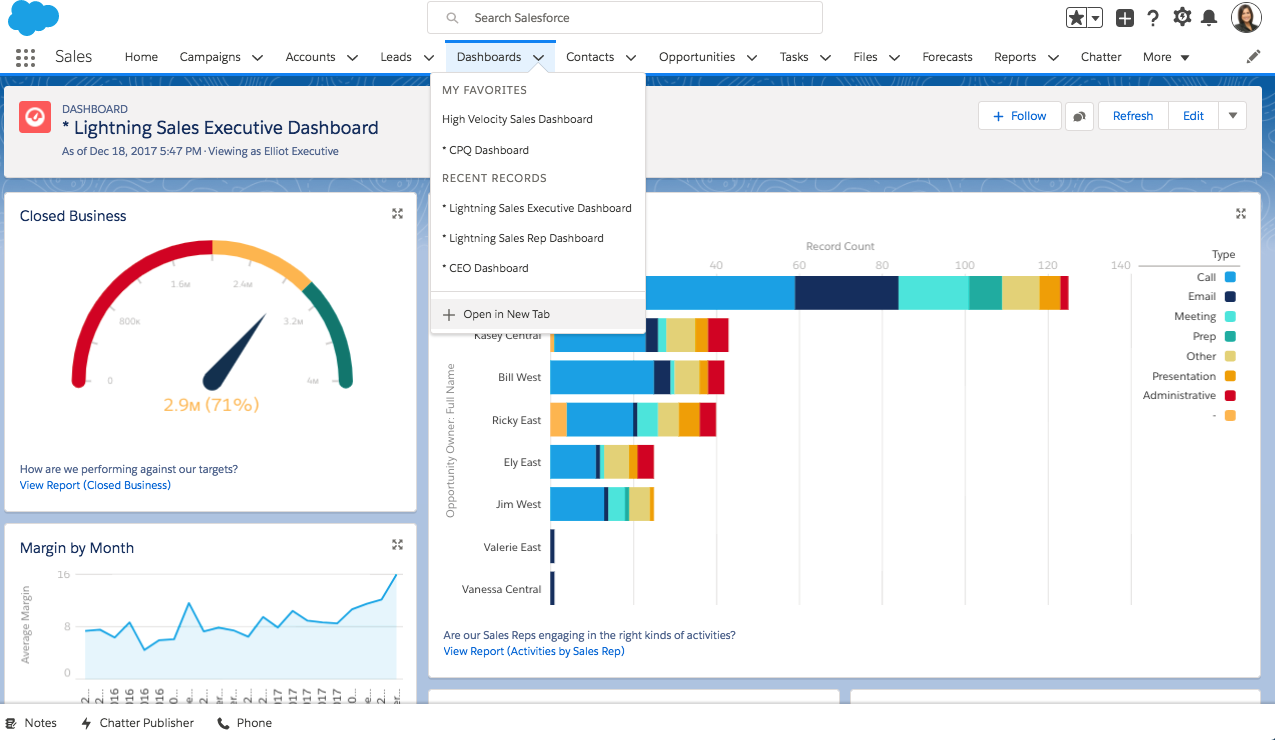
Task: Switch to the Campaigns tab
Action: (210, 57)
